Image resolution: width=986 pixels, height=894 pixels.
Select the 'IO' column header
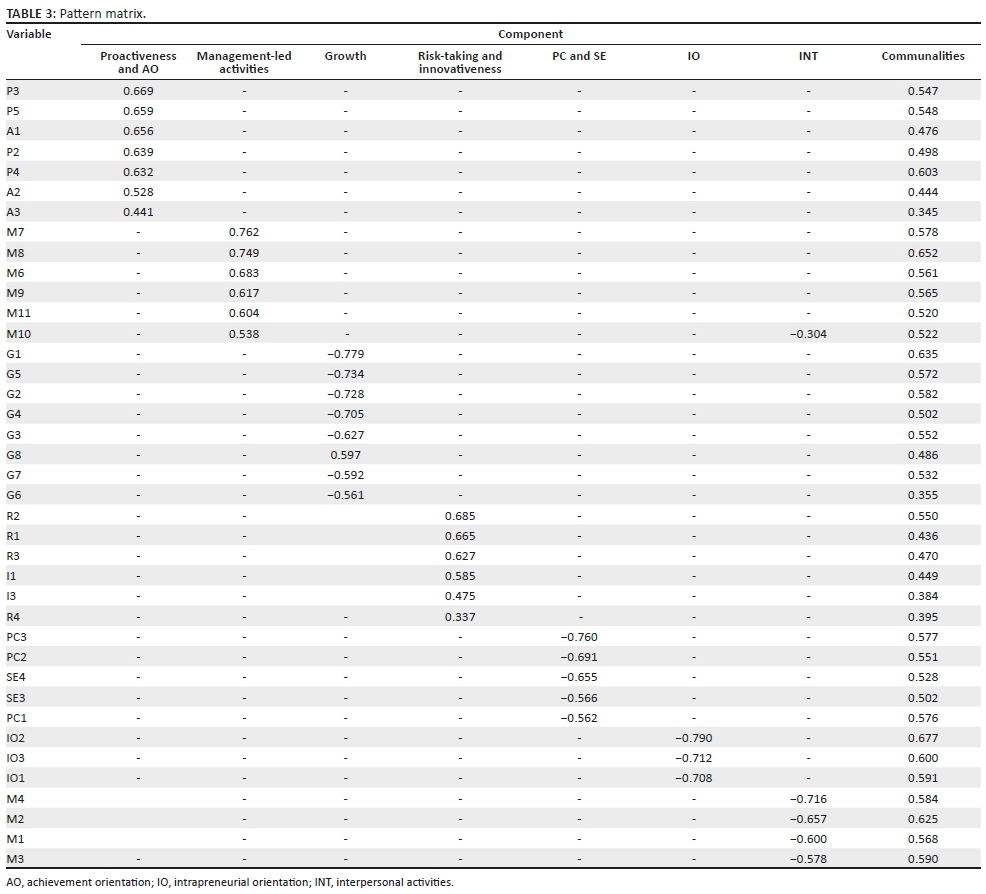[x=693, y=57]
